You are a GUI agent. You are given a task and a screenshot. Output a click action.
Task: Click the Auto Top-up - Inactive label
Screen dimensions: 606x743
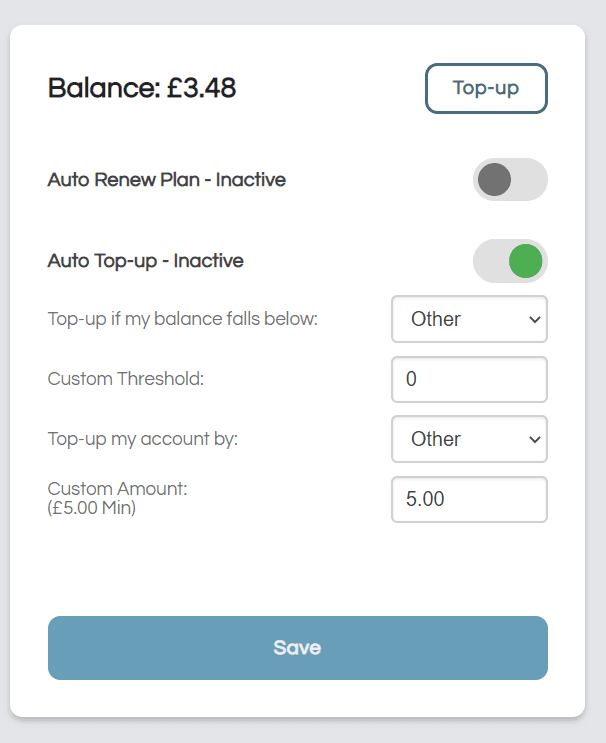tap(145, 261)
